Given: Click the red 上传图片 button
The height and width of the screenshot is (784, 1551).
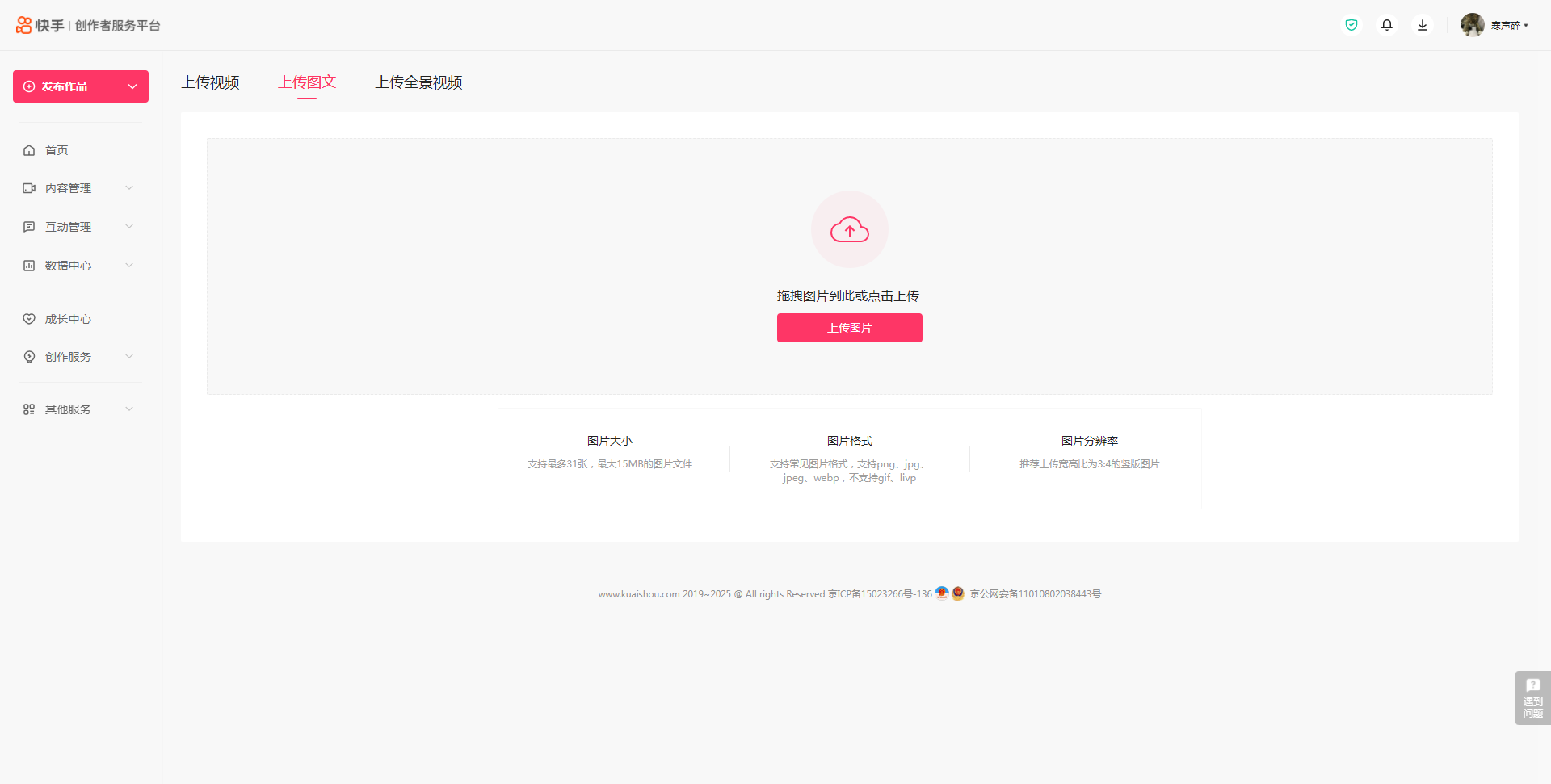Looking at the screenshot, I should click(850, 328).
